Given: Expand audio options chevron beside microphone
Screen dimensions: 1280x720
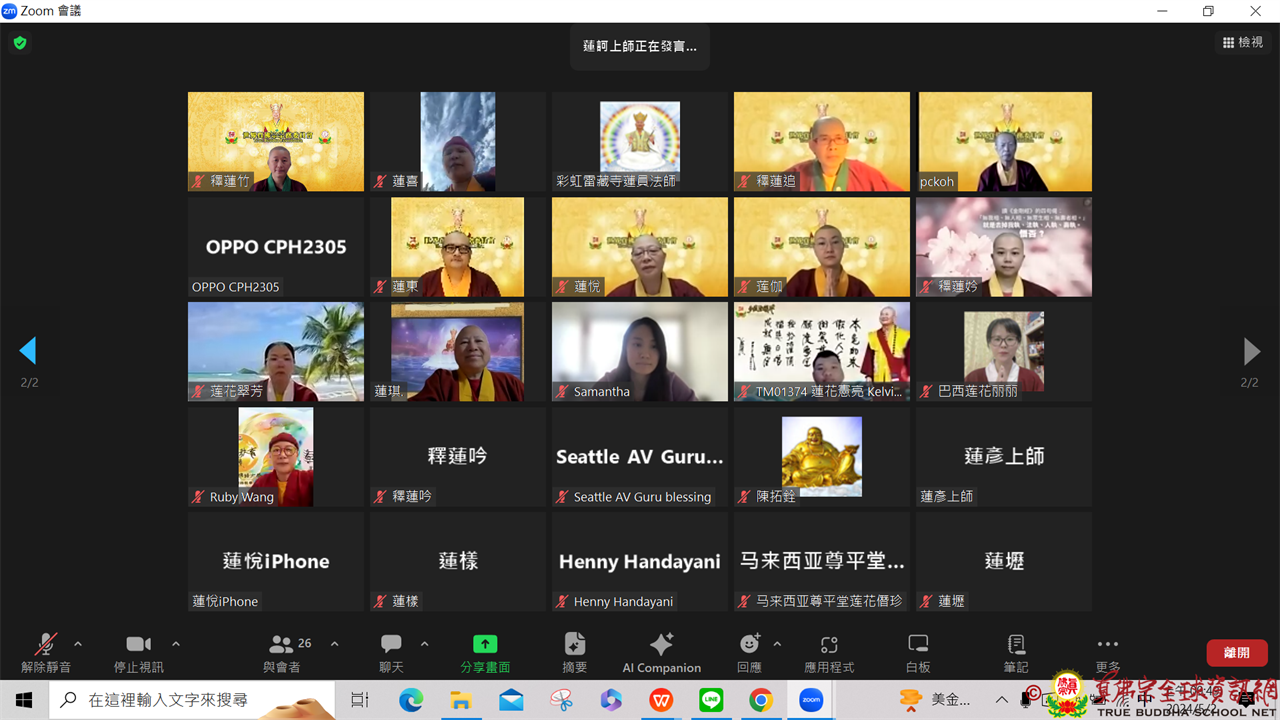Looking at the screenshot, I should pyautogui.click(x=78, y=644).
